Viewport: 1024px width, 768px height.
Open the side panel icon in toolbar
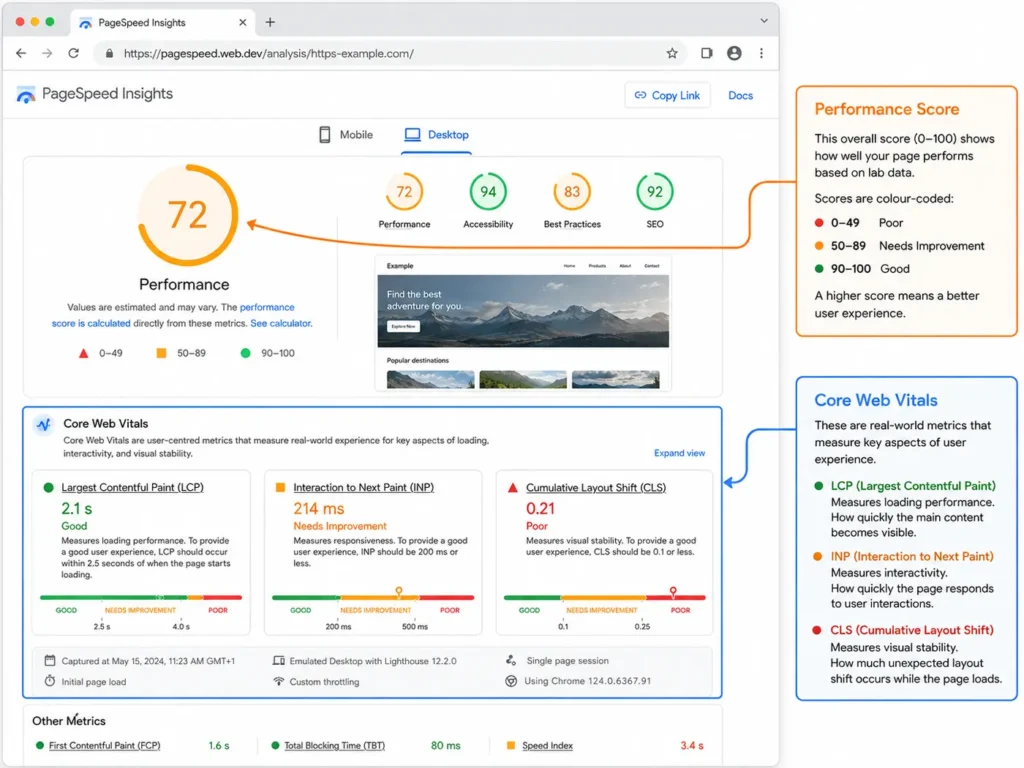coord(707,54)
